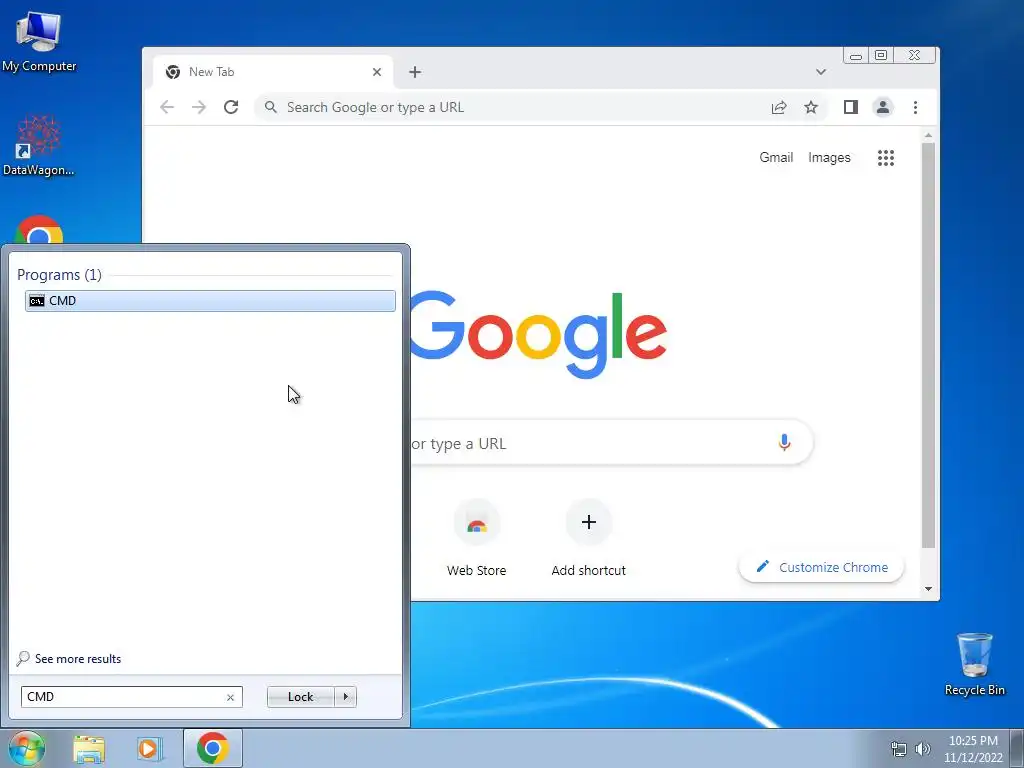Toggle Chrome's side panel
This screenshot has height=768, width=1024.
(x=850, y=107)
